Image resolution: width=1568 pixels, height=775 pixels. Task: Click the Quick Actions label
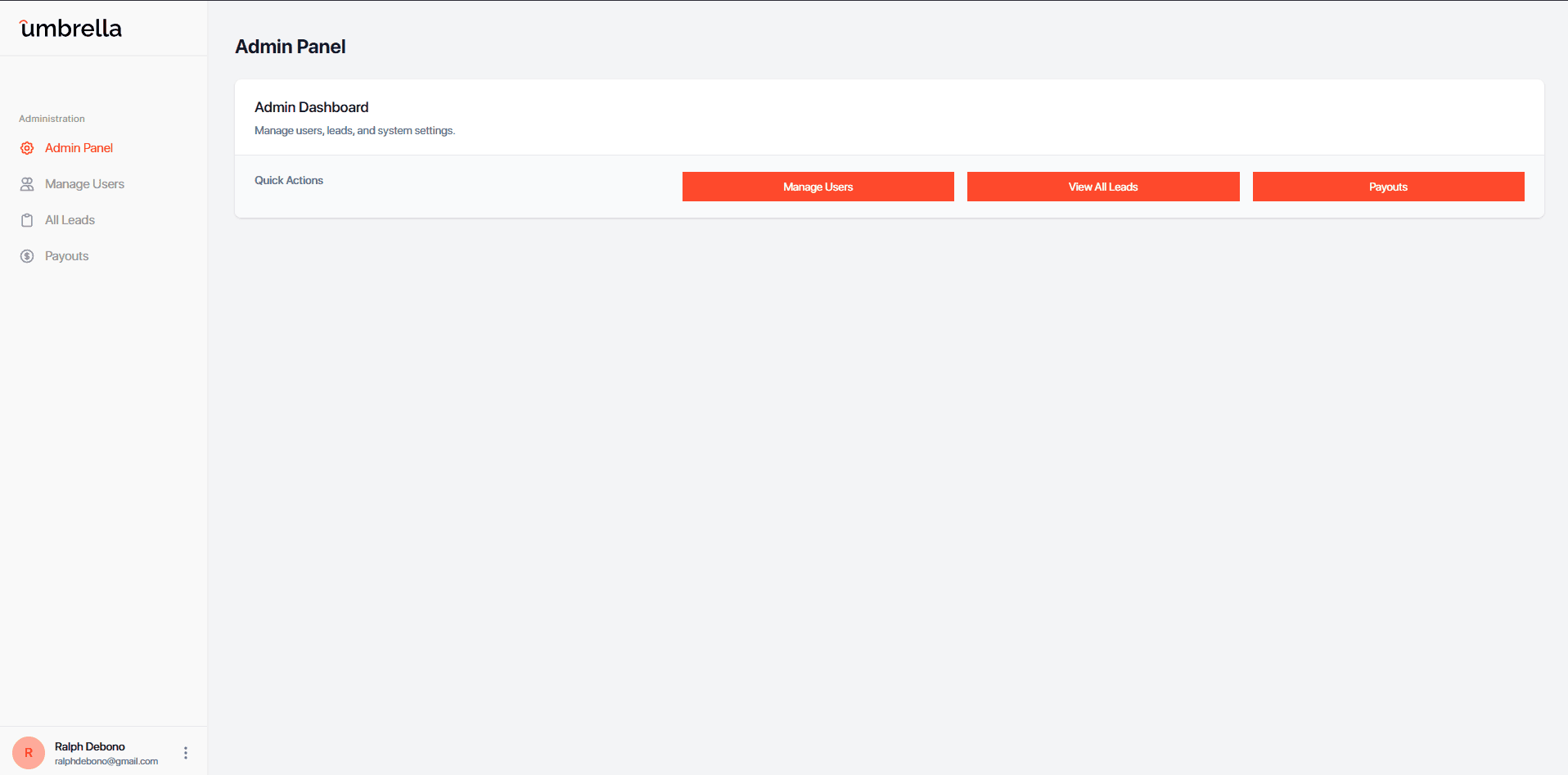[288, 180]
